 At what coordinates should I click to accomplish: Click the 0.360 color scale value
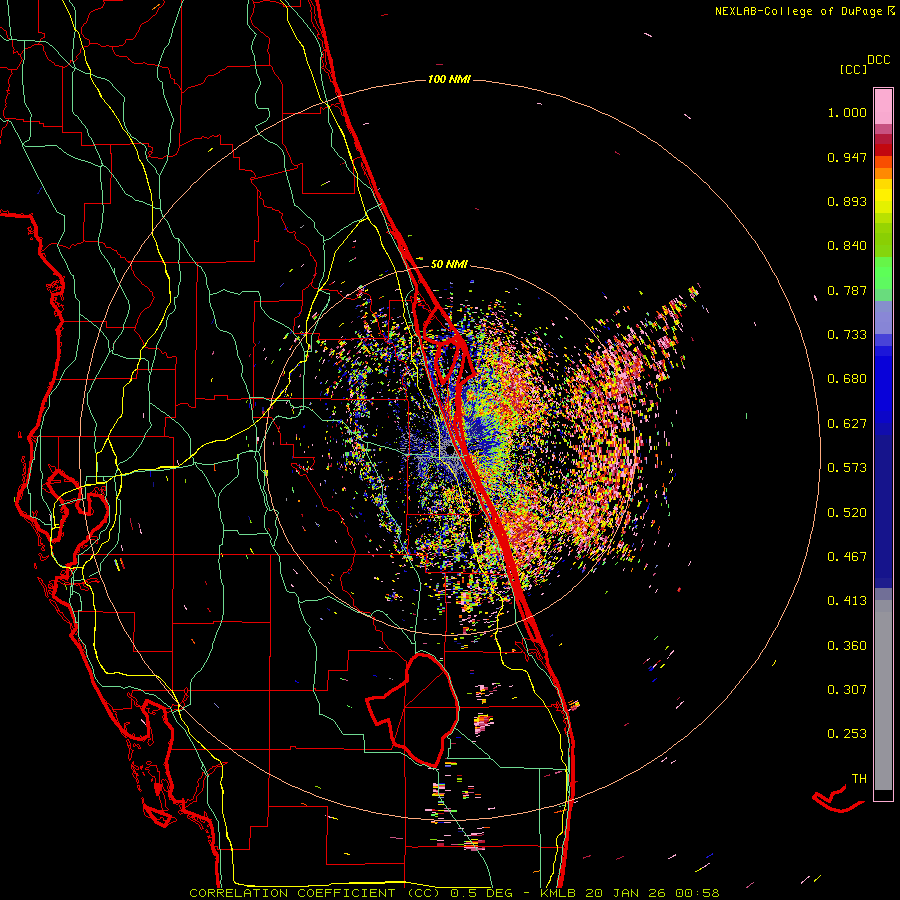point(847,645)
